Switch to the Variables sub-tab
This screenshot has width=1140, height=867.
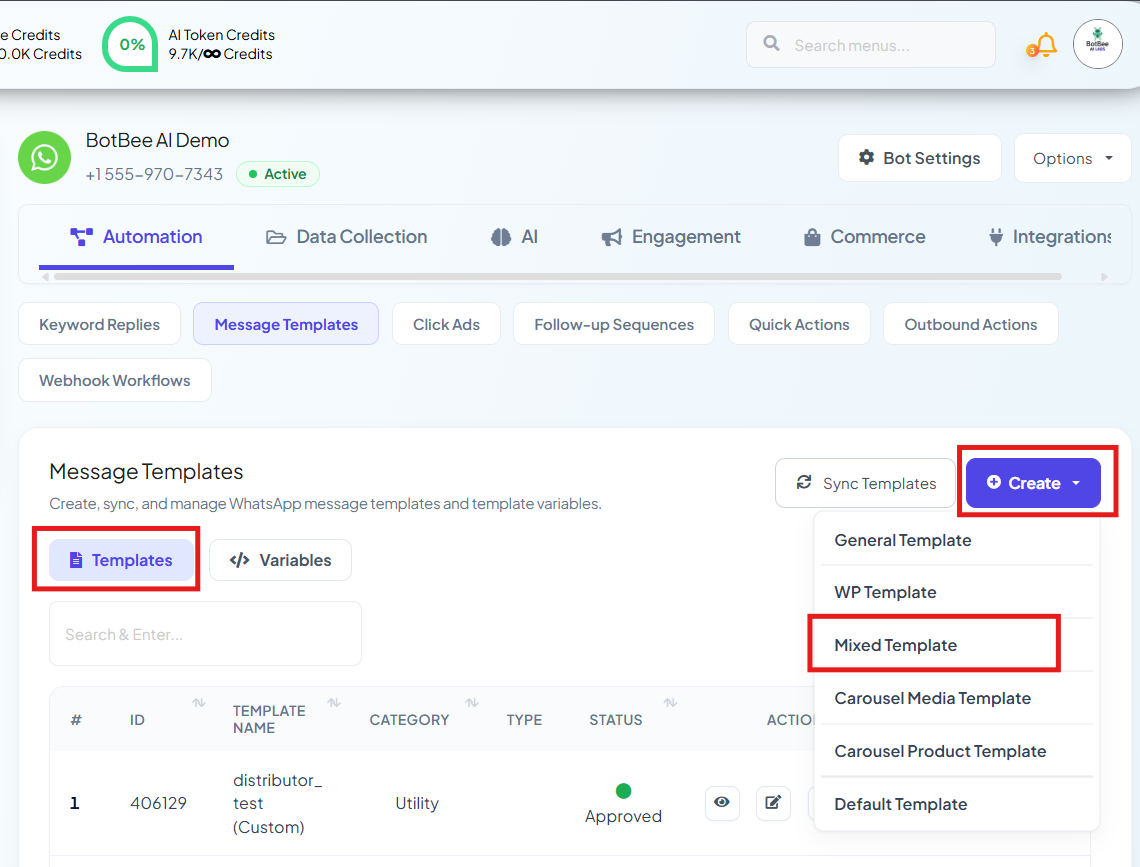[x=280, y=560]
